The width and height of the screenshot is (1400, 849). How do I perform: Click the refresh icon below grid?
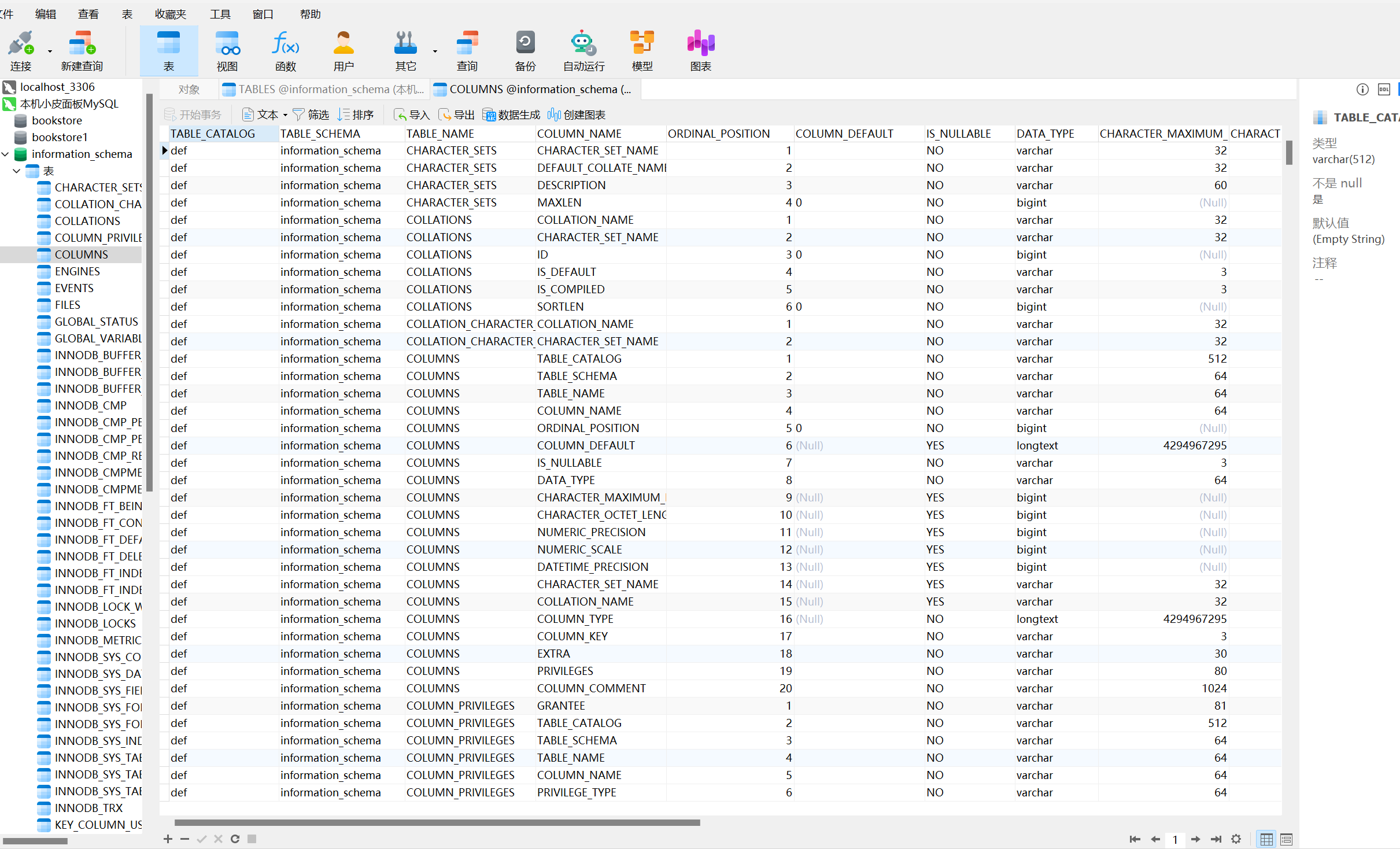click(235, 839)
